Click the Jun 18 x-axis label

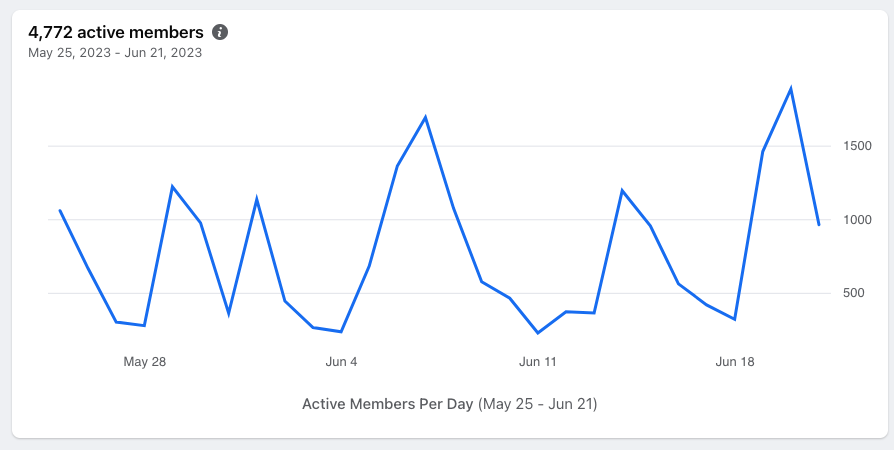[735, 362]
